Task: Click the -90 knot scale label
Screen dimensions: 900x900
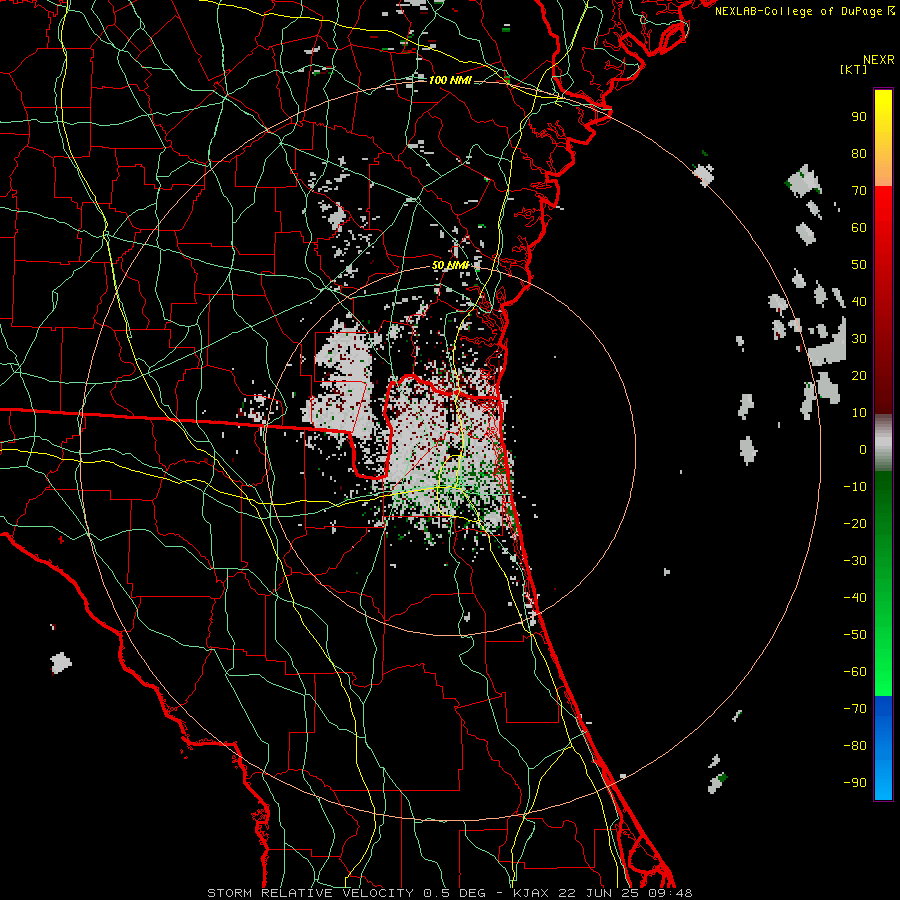Action: pos(855,782)
